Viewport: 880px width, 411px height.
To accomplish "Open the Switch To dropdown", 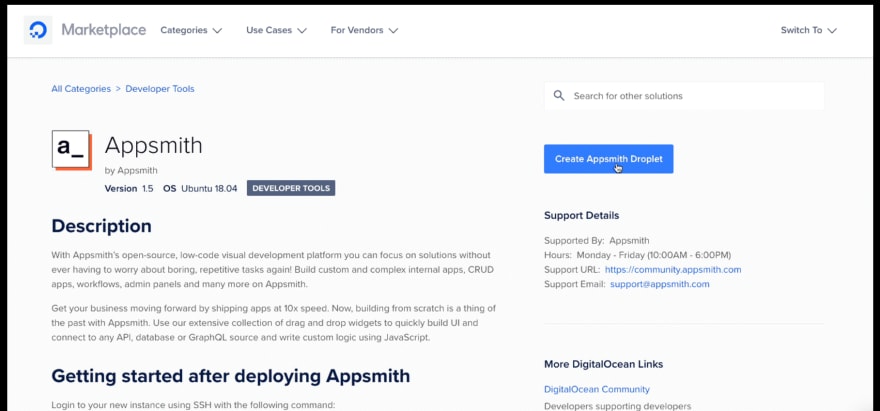I will [808, 30].
